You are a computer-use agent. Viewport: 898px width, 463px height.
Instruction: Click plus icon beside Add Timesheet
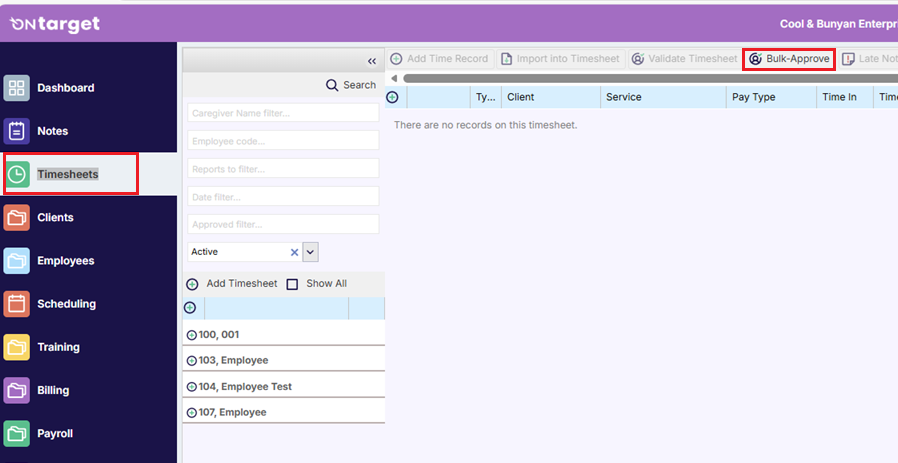pyautogui.click(x=192, y=284)
